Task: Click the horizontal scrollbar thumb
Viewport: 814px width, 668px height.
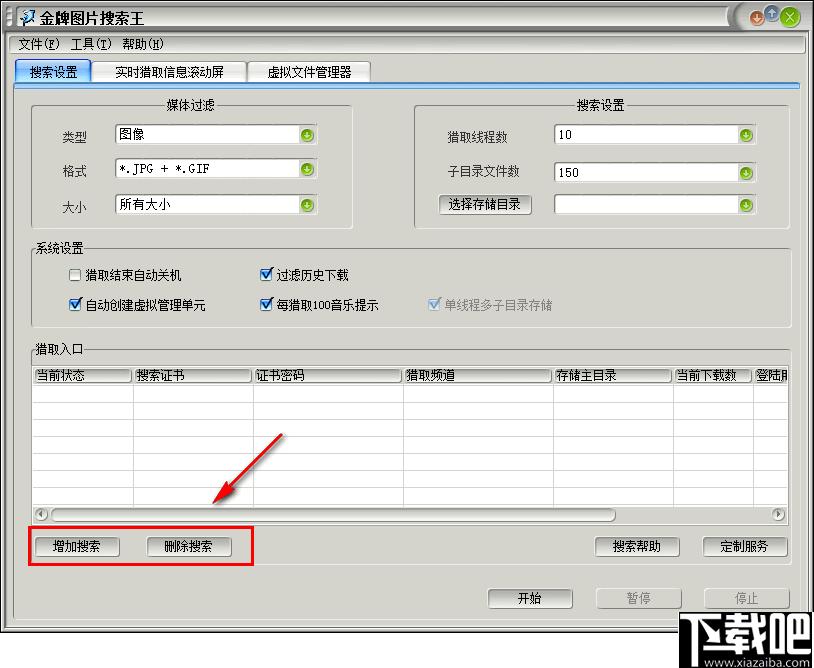Action: (333, 515)
